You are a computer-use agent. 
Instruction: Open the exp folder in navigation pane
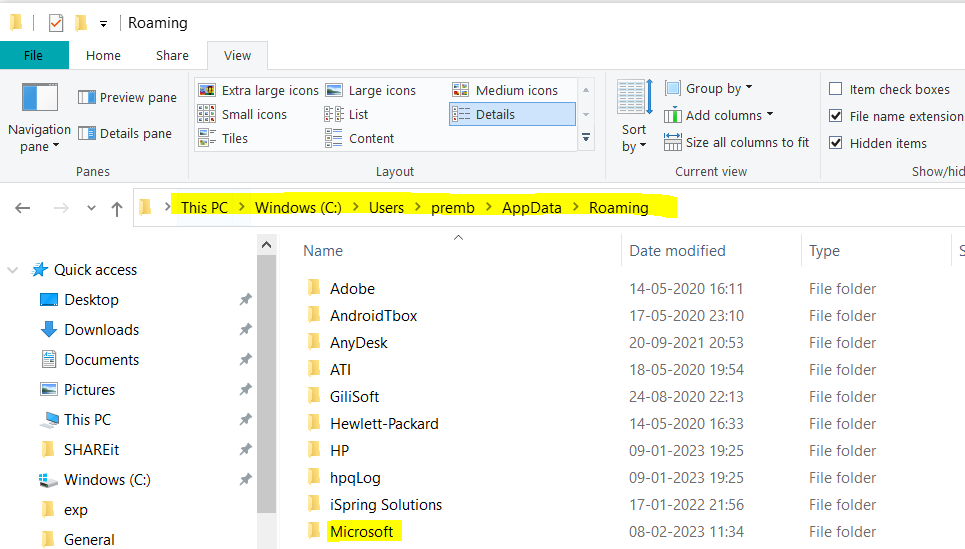point(75,510)
